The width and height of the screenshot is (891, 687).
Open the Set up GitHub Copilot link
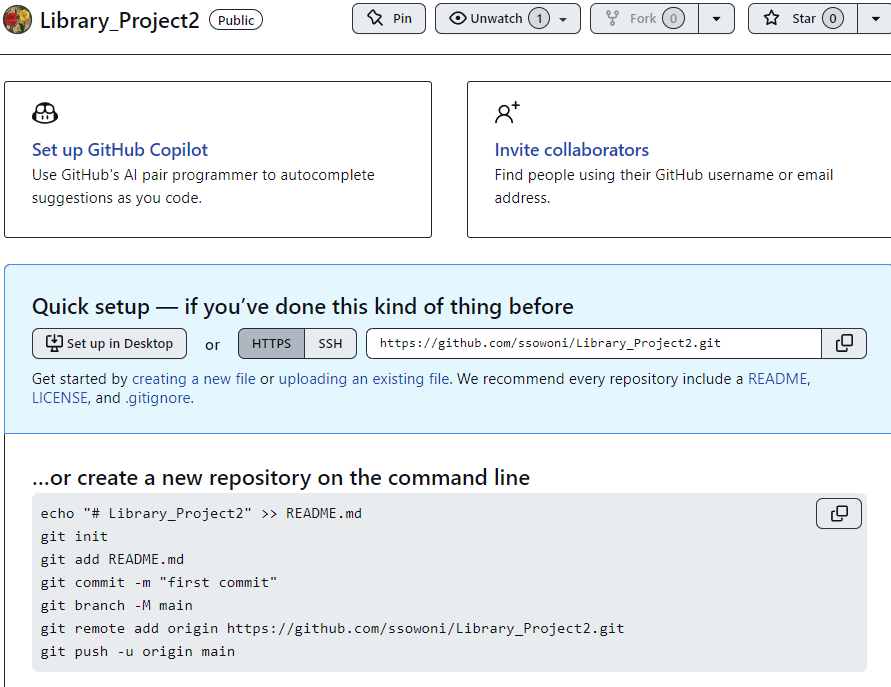(120, 149)
